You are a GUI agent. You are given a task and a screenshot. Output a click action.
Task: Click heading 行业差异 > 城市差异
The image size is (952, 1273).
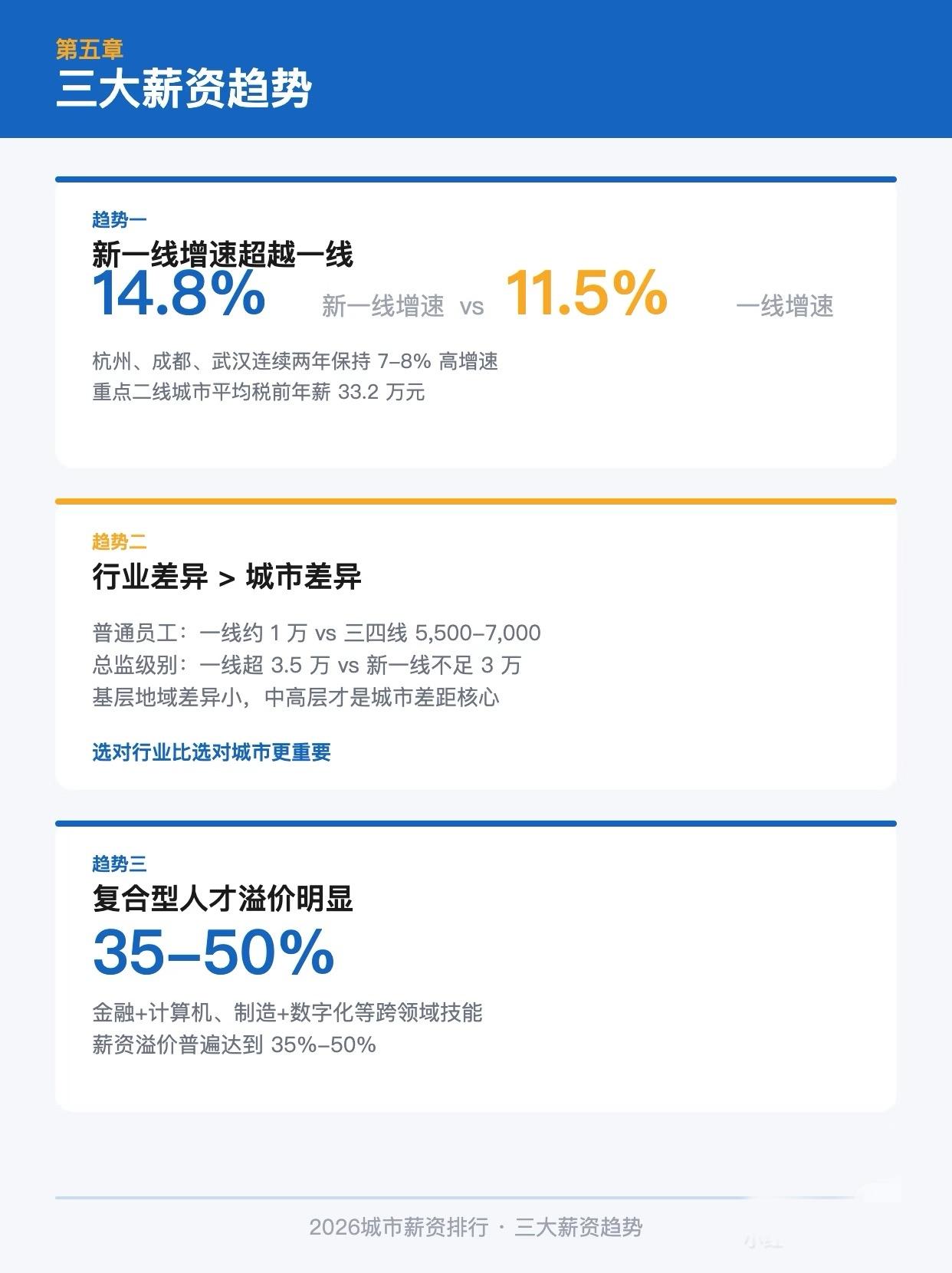coord(227,577)
